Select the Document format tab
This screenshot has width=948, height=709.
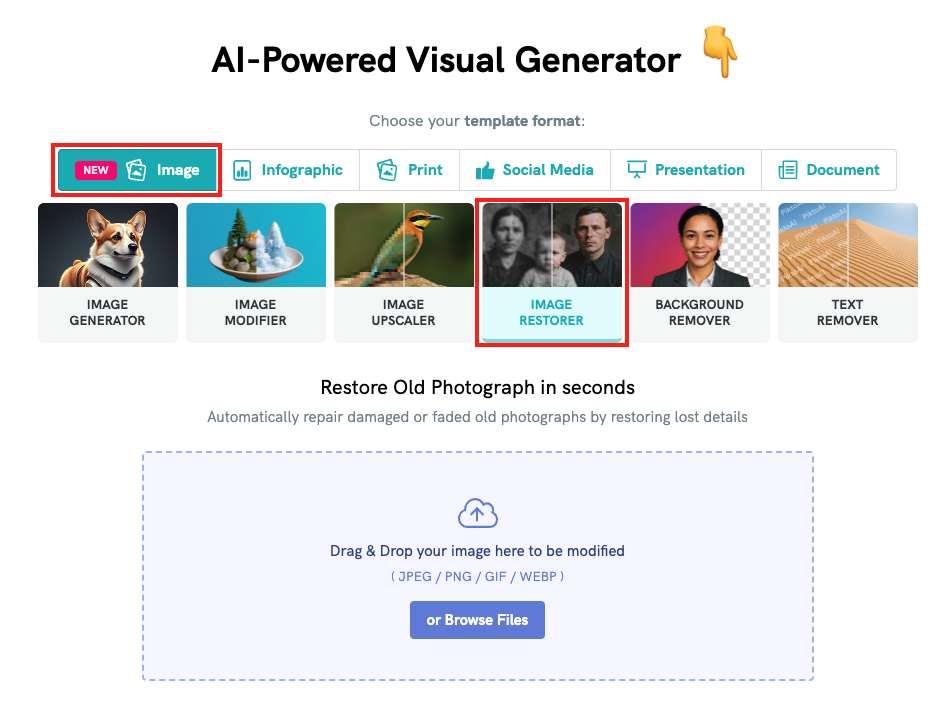point(829,170)
